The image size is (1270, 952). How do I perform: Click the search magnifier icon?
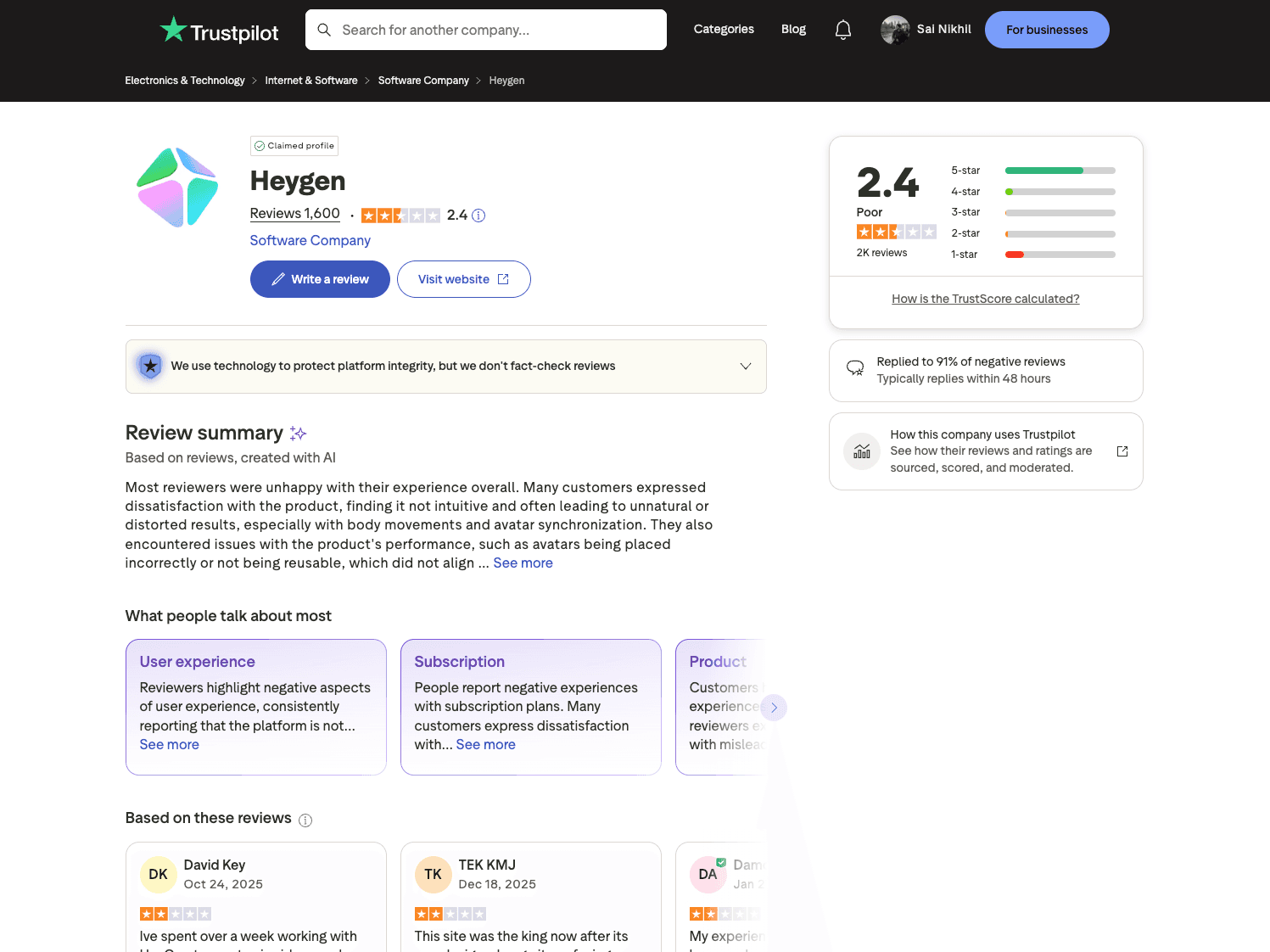coord(324,29)
